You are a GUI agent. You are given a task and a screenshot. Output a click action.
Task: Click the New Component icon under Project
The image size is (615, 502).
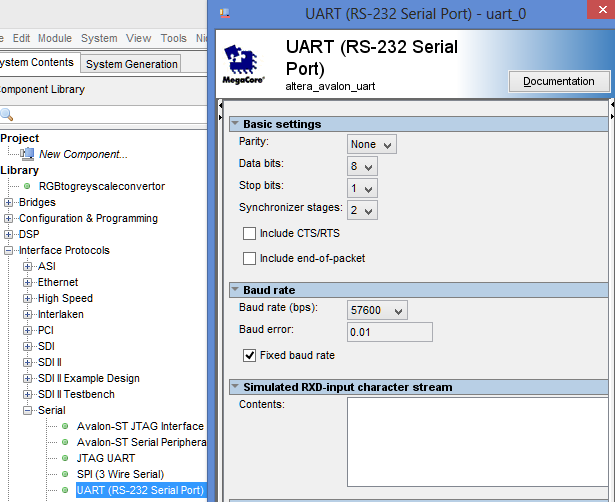click(x=27, y=154)
